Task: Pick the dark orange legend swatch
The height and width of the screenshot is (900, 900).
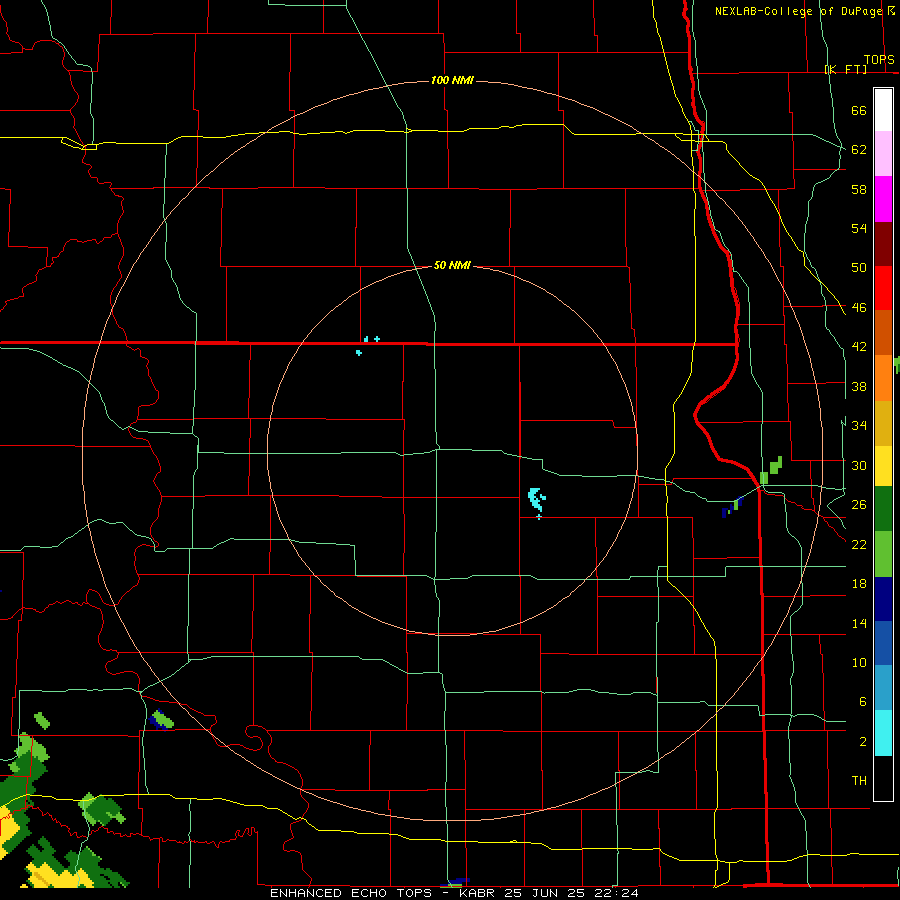Action: (883, 333)
